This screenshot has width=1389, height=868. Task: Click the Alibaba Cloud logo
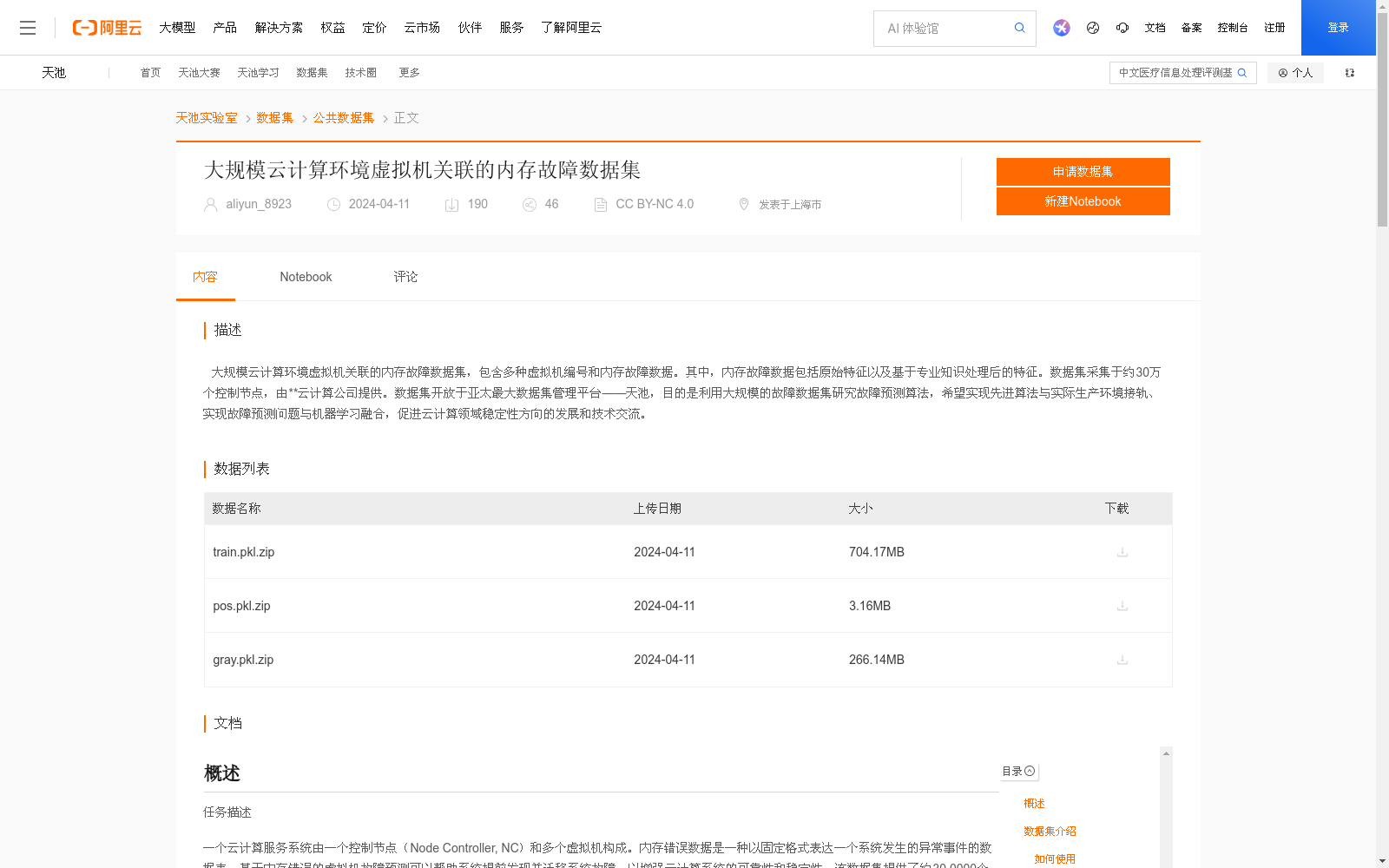coord(107,28)
